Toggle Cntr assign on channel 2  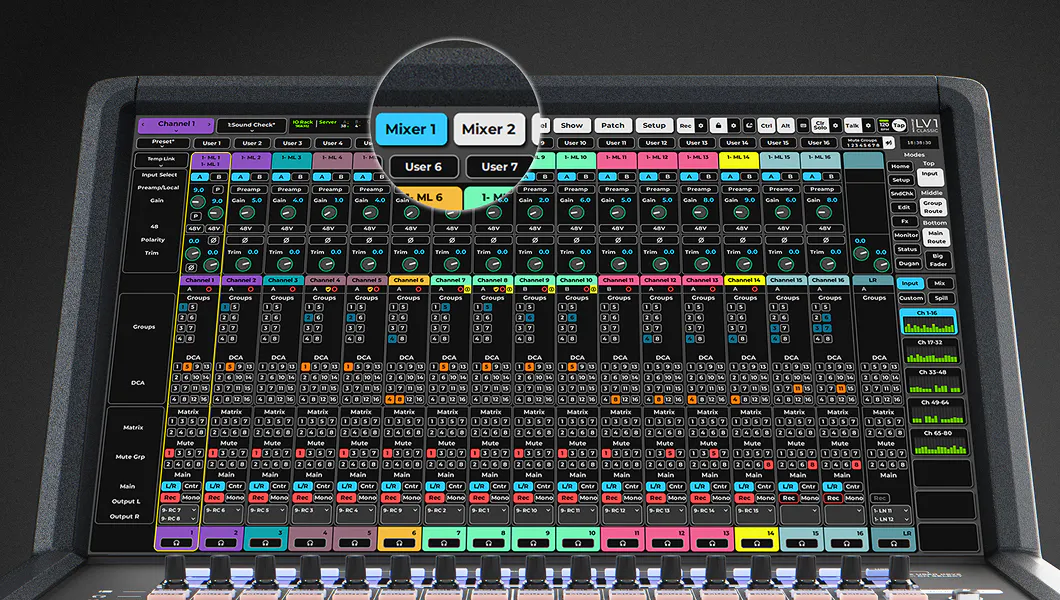235,486
